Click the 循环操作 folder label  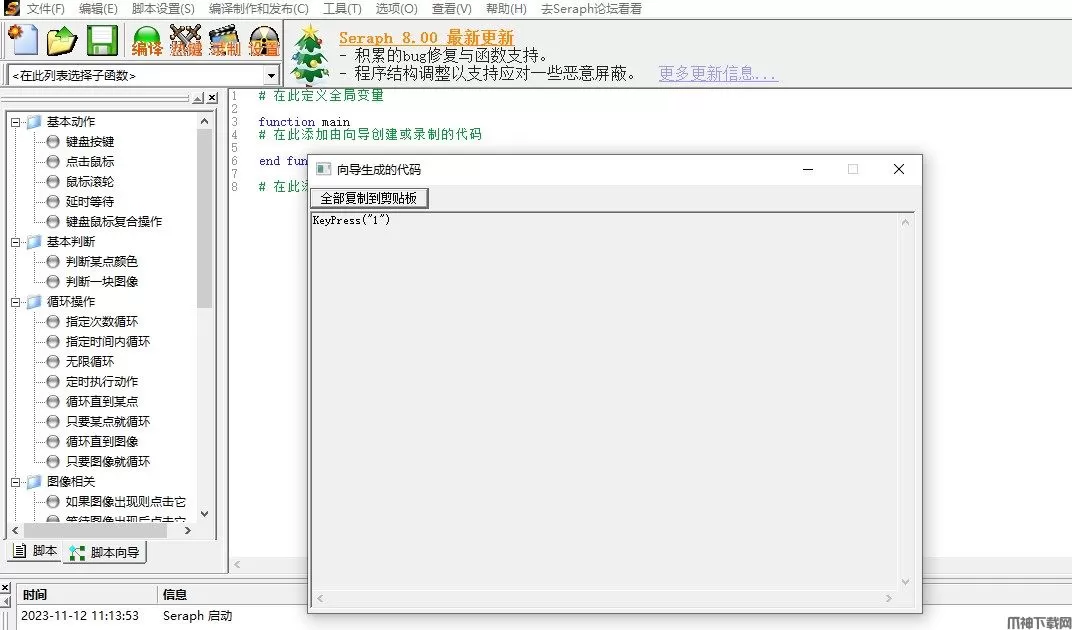[71, 302]
